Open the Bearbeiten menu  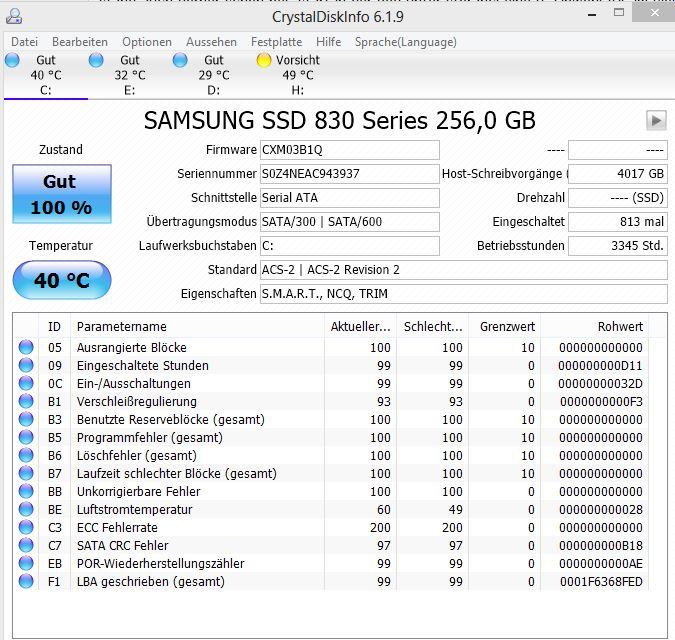click(80, 42)
